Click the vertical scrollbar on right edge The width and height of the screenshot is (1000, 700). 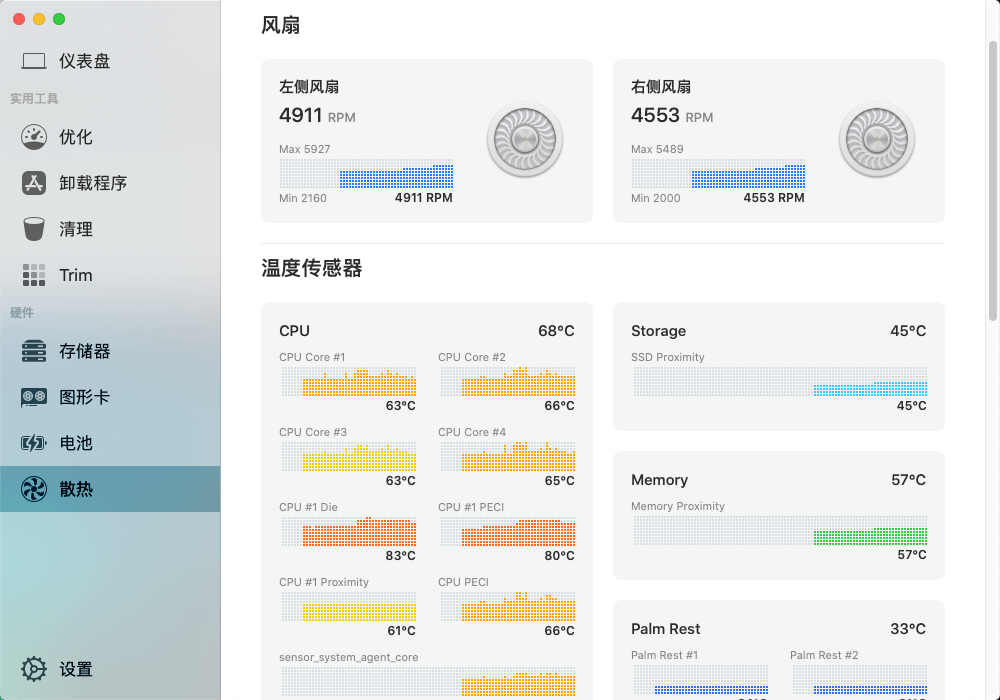click(x=992, y=180)
